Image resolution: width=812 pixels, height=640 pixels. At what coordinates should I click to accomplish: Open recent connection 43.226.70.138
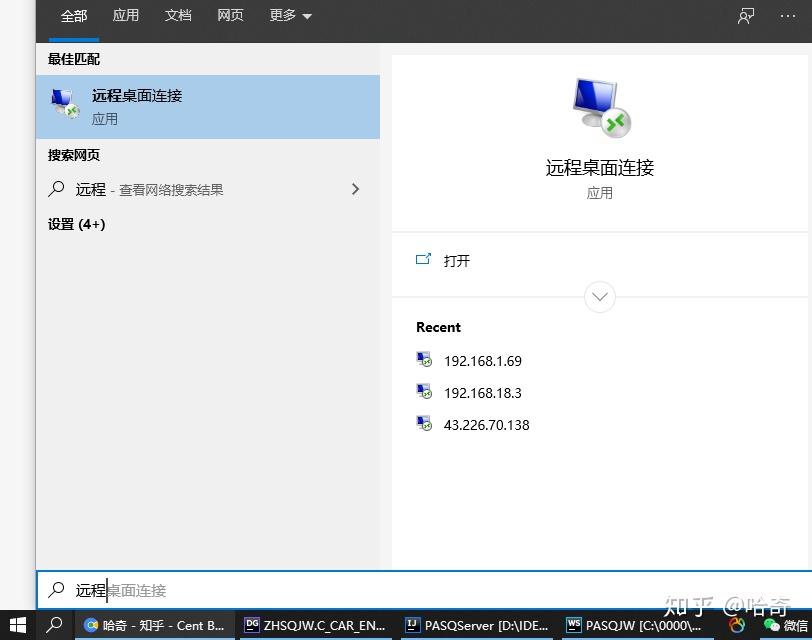[487, 425]
